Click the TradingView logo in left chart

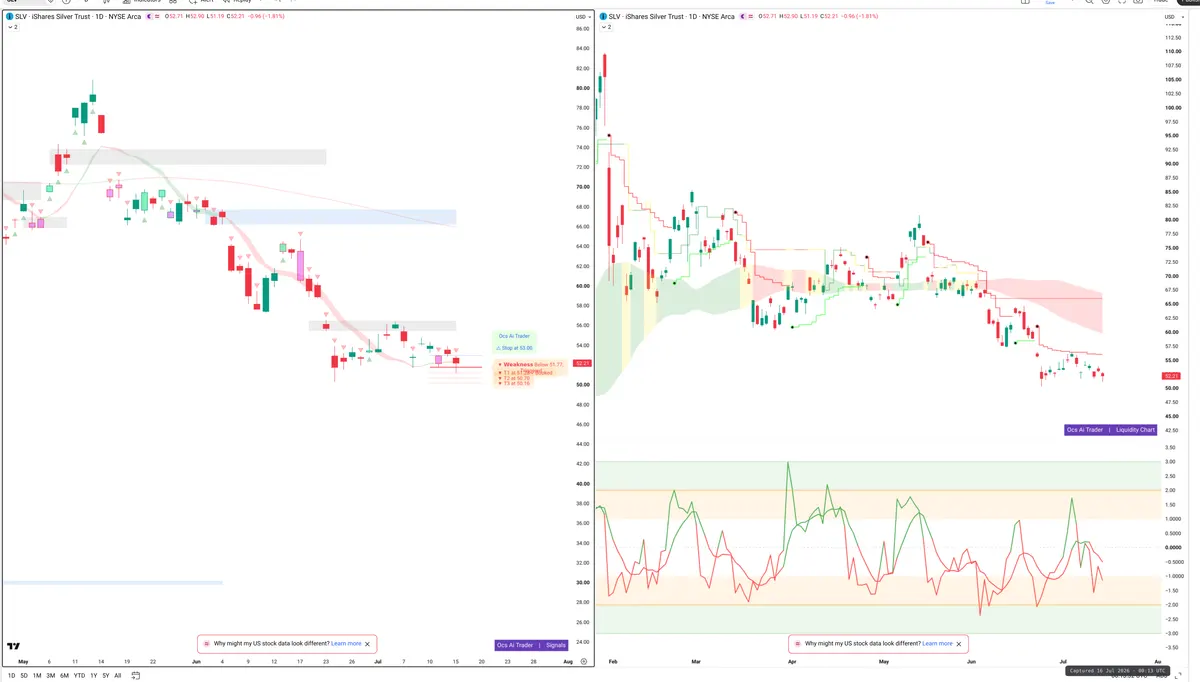[14, 647]
